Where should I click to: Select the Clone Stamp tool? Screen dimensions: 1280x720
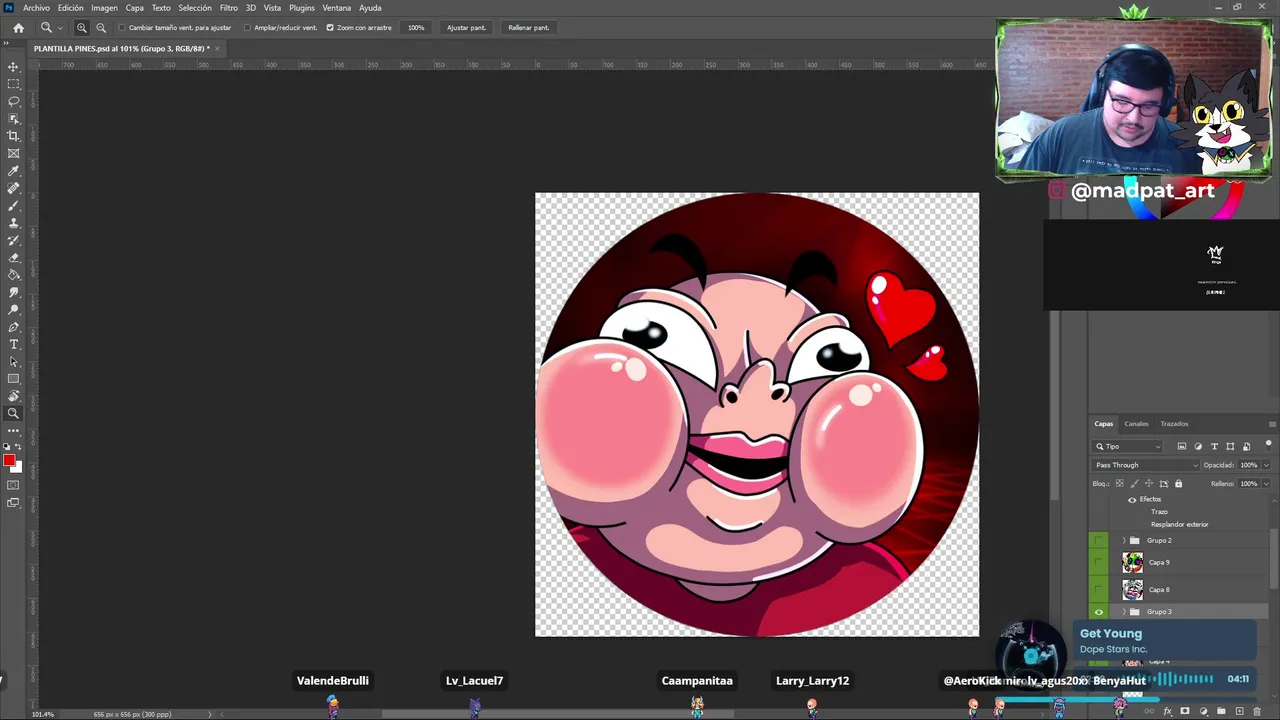(x=13, y=223)
